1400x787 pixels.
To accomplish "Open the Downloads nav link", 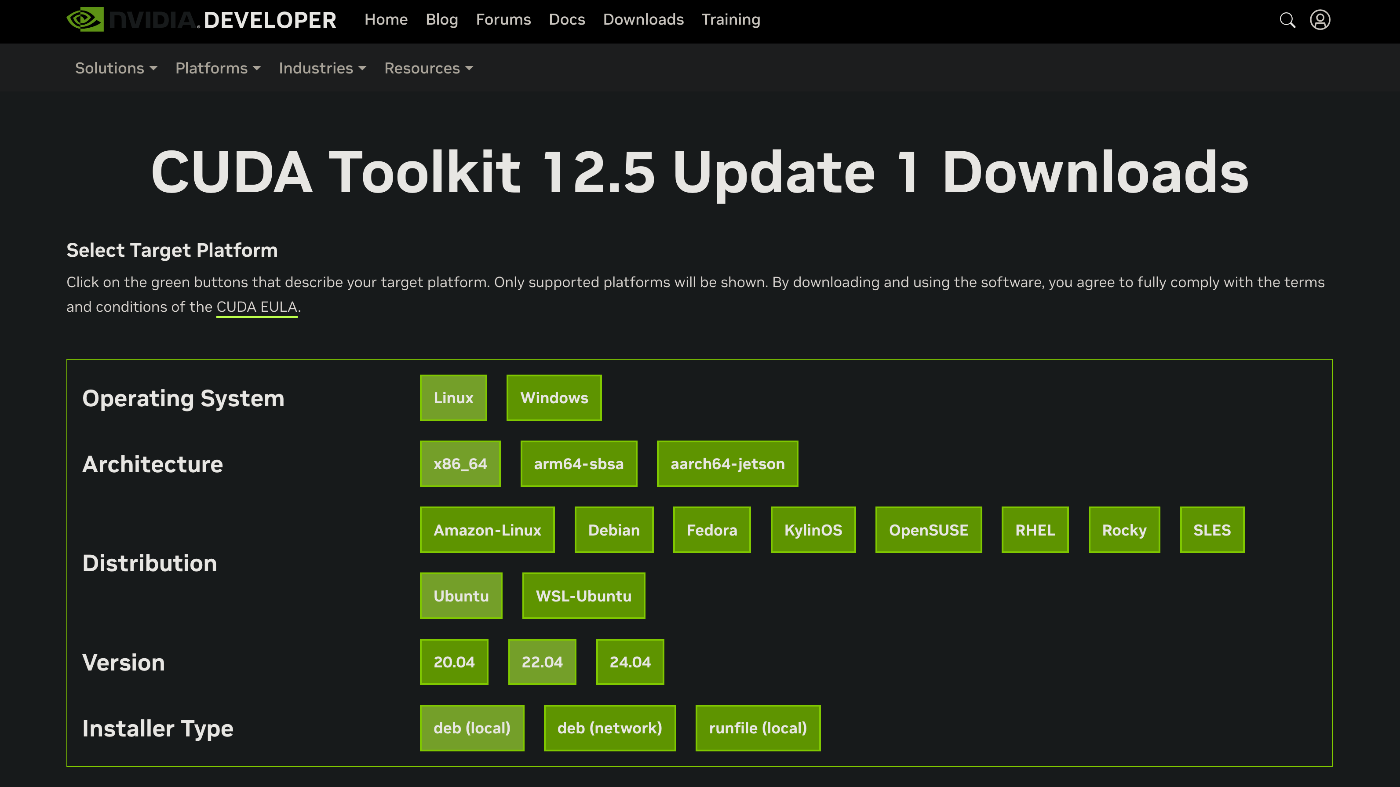I will pyautogui.click(x=643, y=20).
